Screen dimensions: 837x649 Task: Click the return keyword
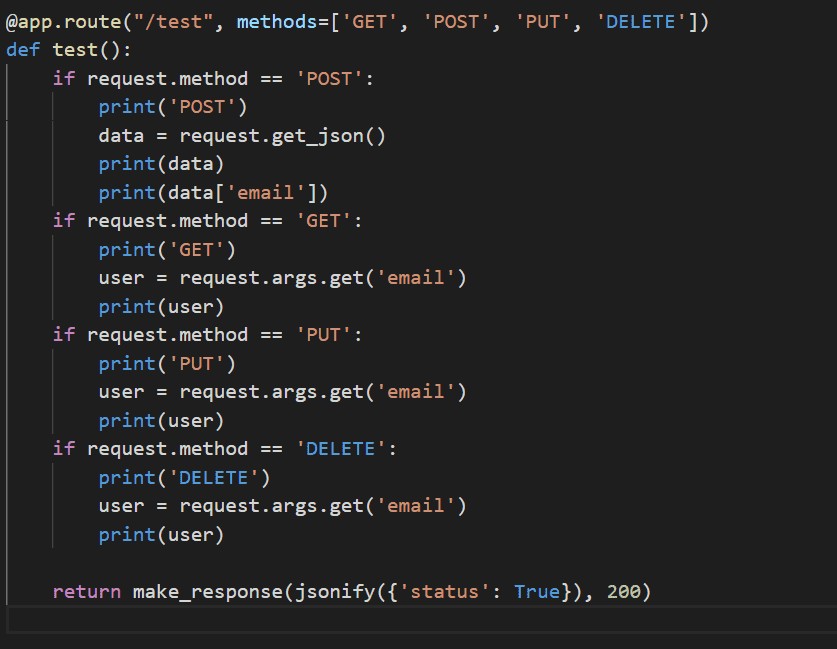pos(86,592)
